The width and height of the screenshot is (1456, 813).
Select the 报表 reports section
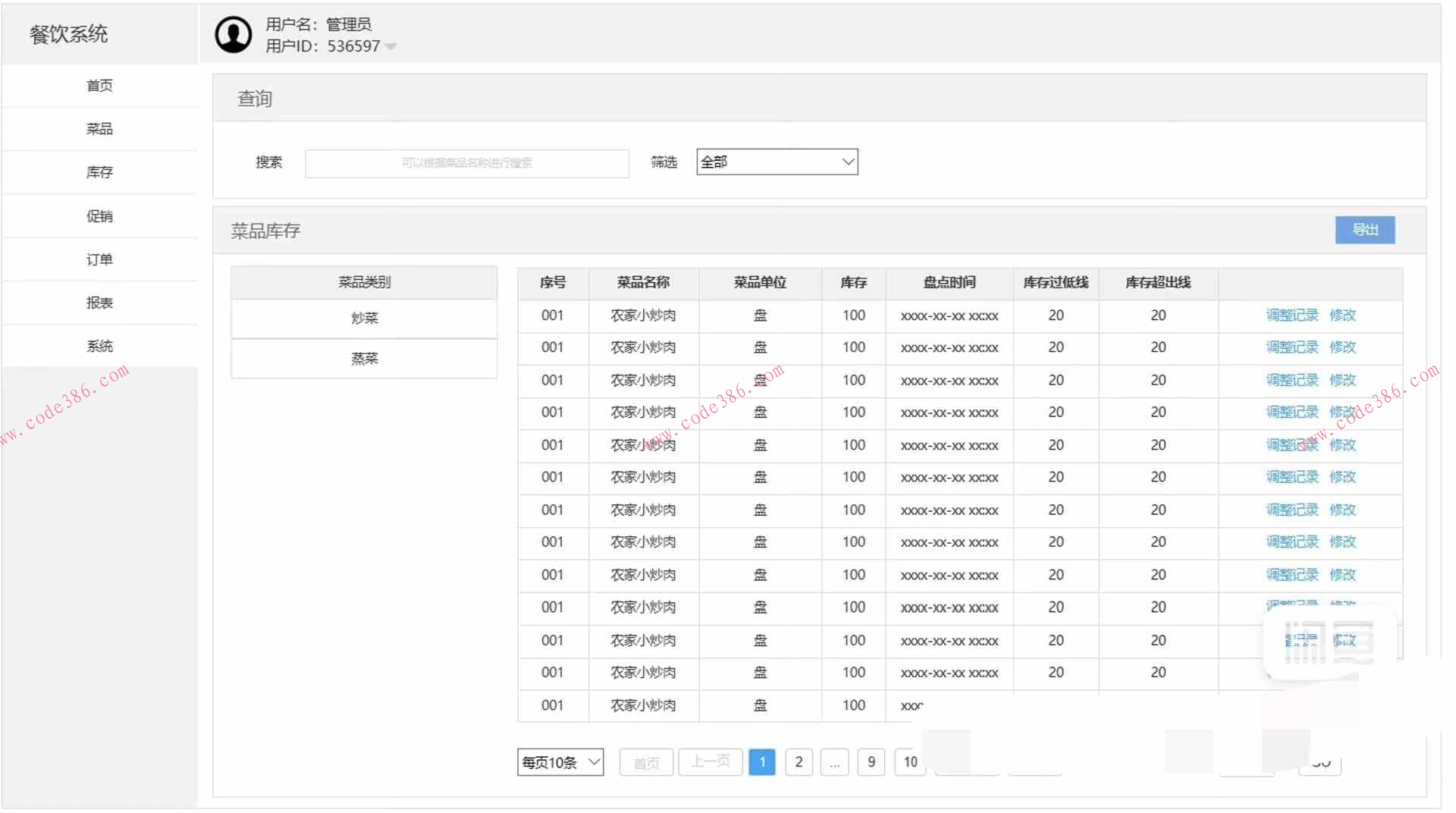(99, 302)
